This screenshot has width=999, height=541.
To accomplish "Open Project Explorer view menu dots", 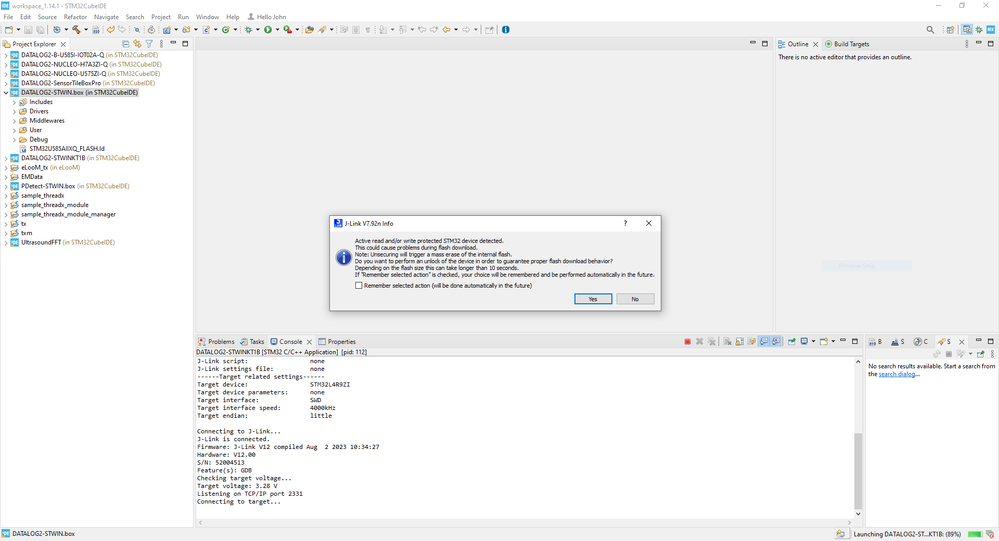I will pyautogui.click(x=161, y=44).
